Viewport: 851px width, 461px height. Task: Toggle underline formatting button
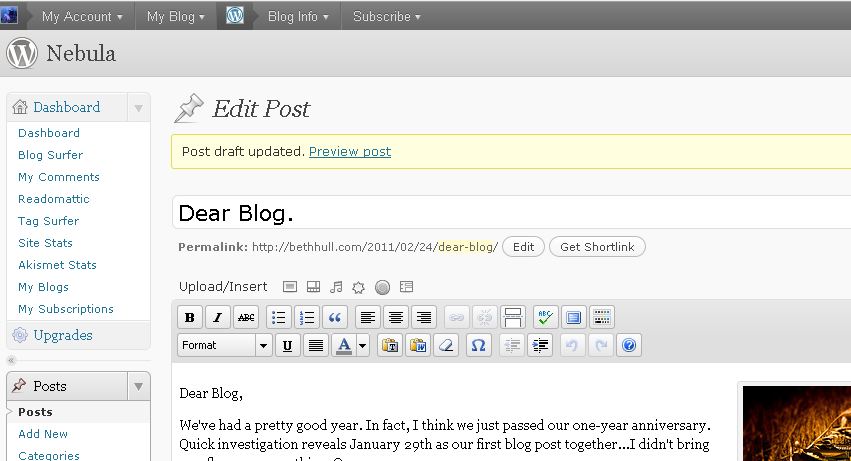(x=288, y=345)
